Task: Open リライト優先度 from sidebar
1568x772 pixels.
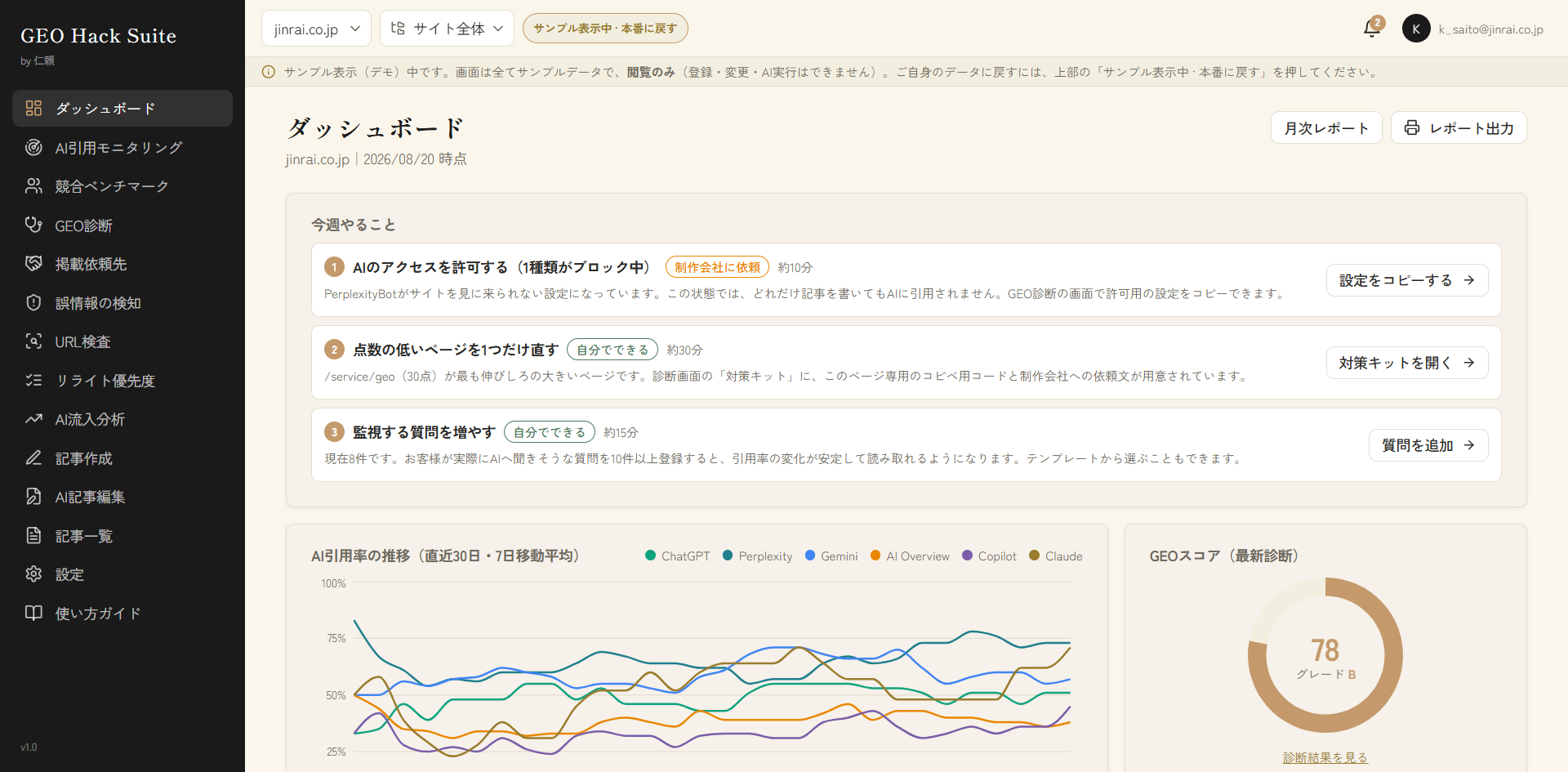Action: 122,380
